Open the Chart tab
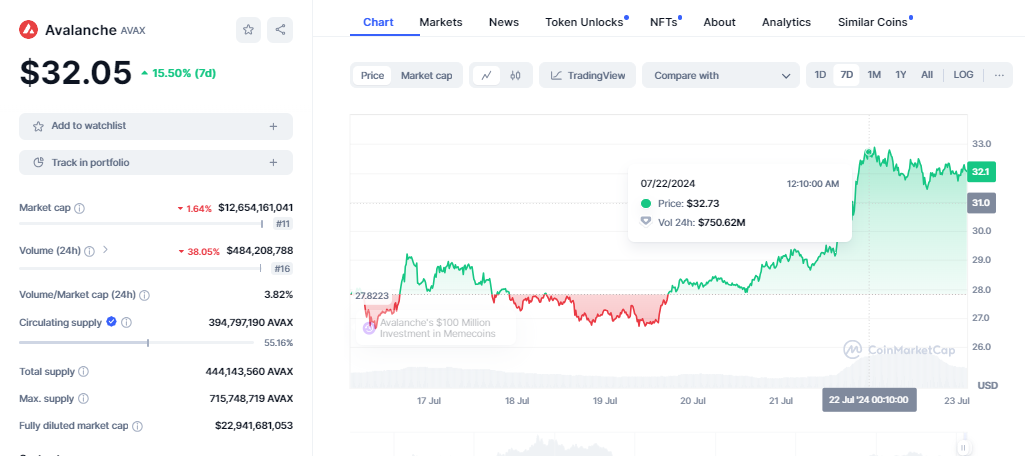 [x=378, y=22]
